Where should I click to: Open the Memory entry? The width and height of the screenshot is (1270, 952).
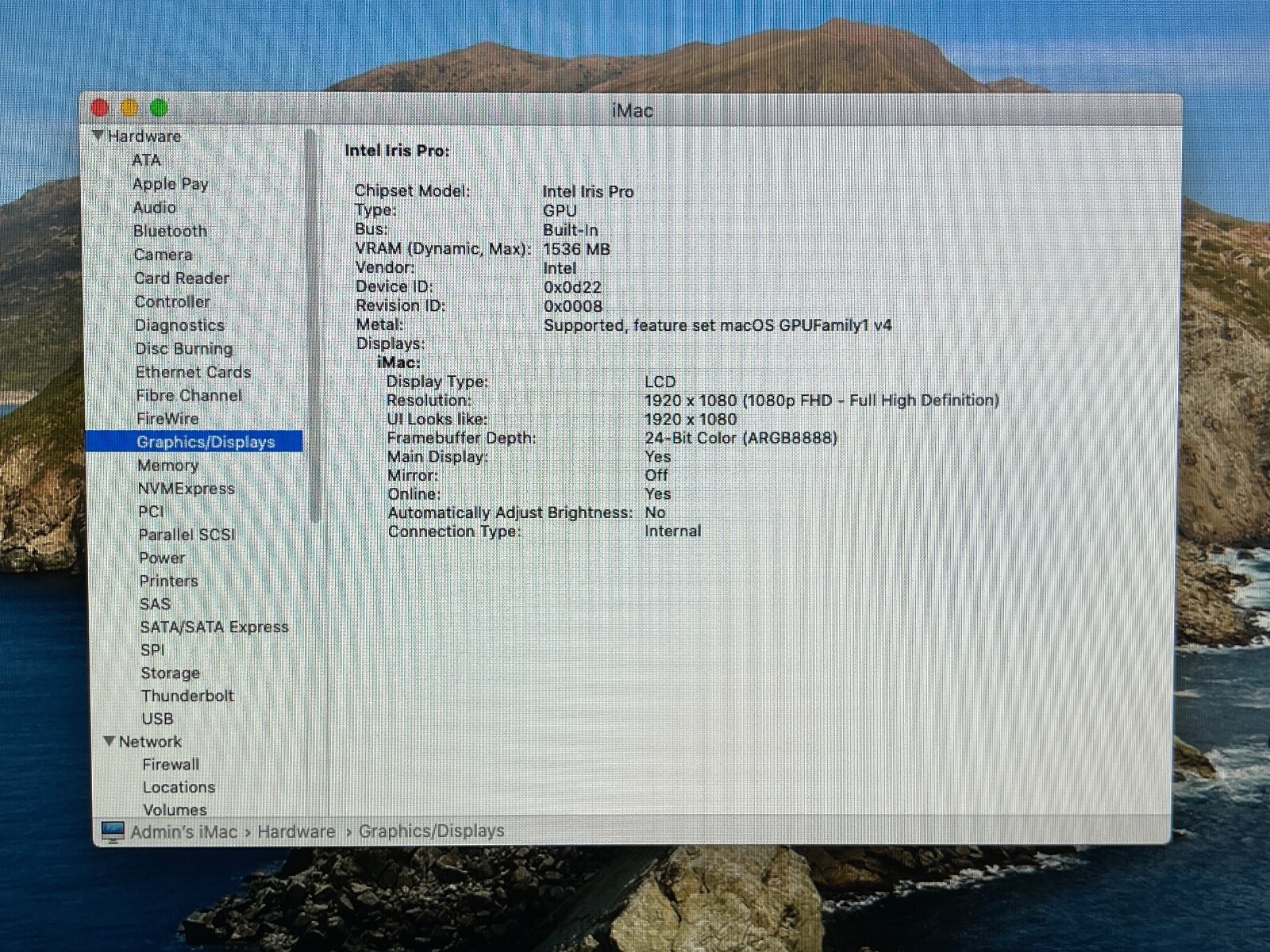coord(167,466)
